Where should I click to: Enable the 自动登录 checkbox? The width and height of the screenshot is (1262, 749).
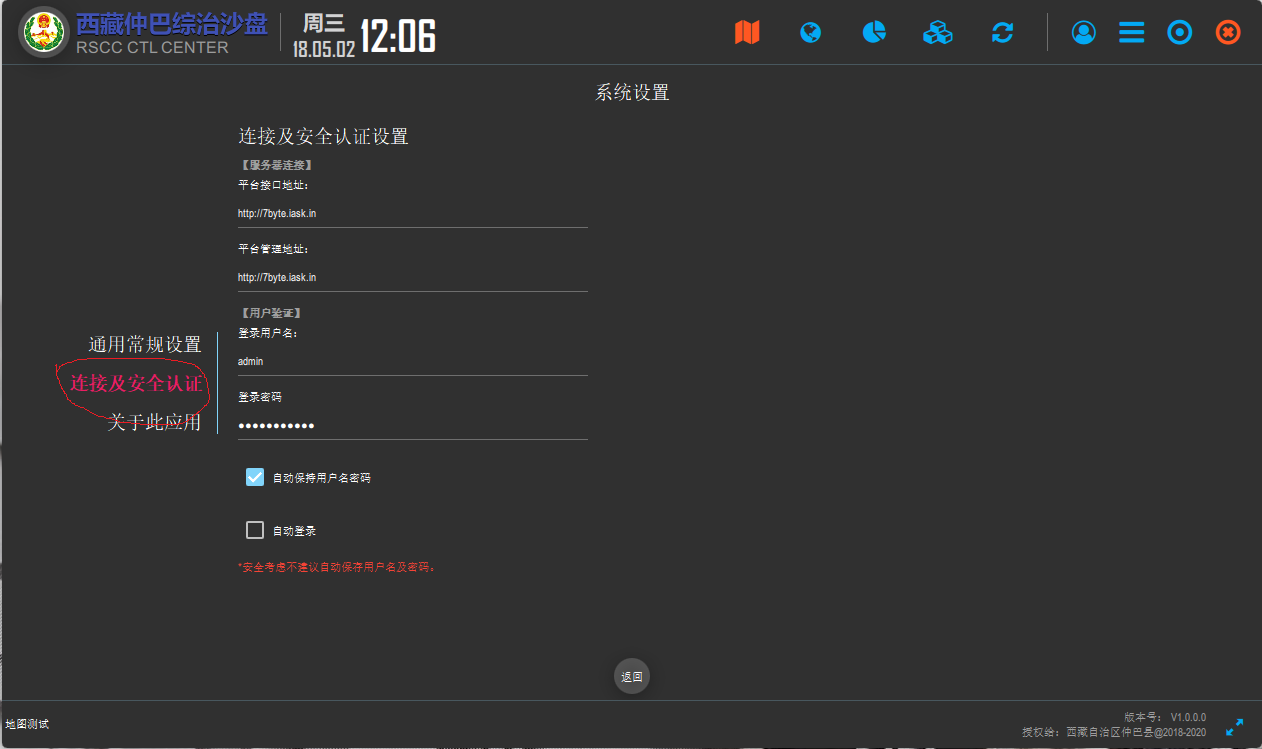[x=255, y=530]
